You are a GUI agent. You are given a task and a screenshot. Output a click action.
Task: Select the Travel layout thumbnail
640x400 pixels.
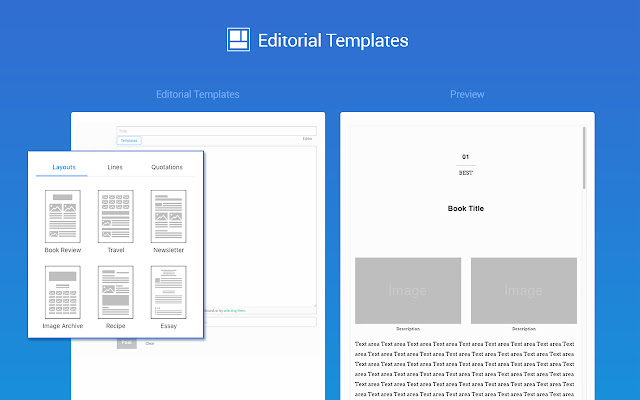[x=116, y=216]
